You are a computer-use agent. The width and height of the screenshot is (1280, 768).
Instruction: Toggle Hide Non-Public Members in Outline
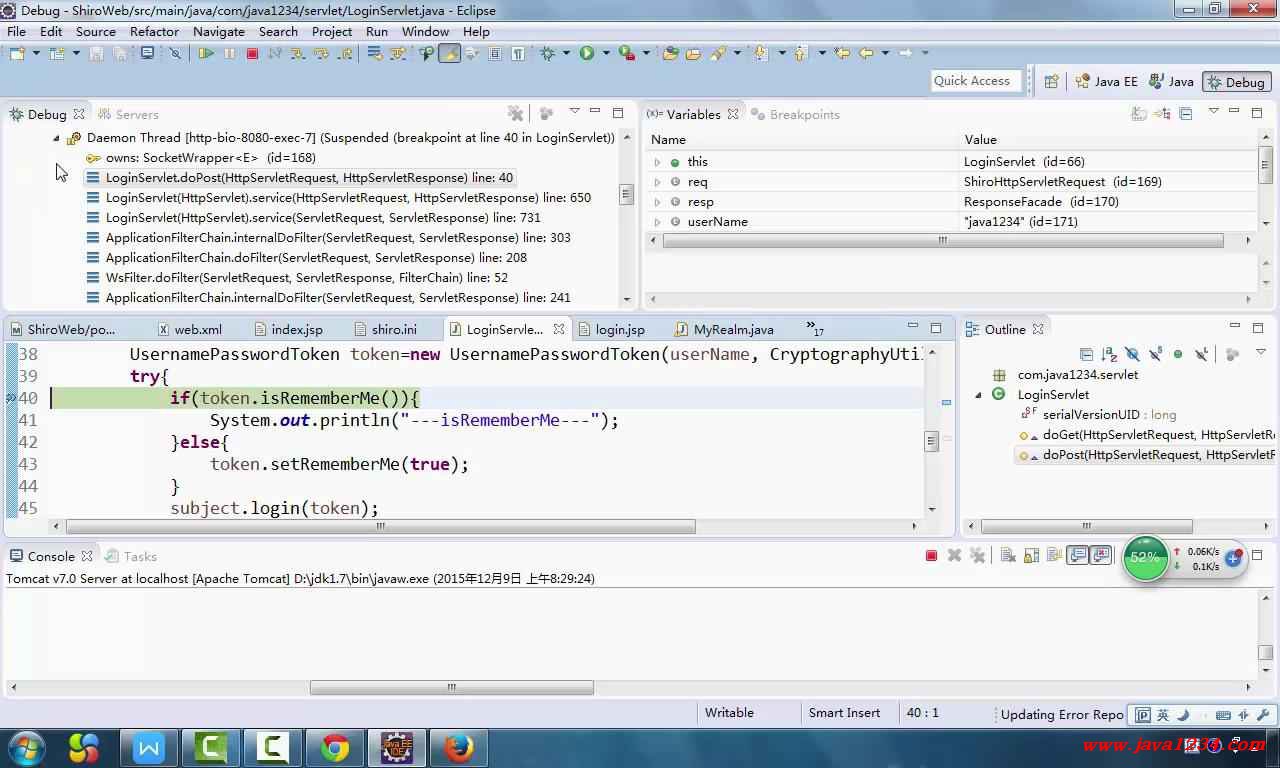1178,354
